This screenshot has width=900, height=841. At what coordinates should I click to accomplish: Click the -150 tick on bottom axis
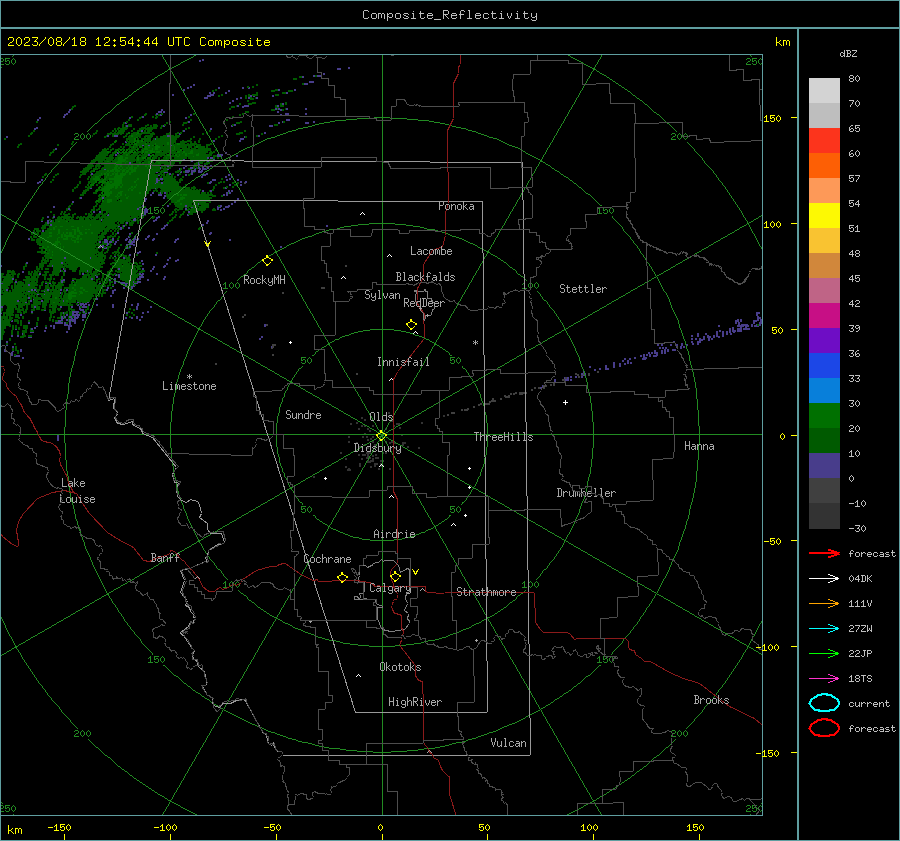(x=59, y=828)
